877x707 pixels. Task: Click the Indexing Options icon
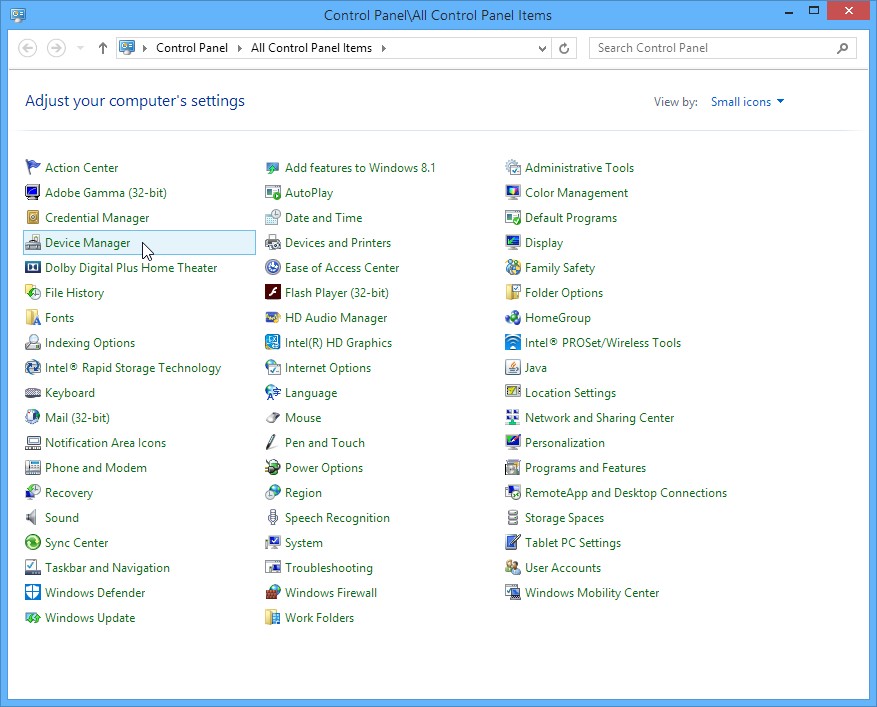[x=33, y=342]
